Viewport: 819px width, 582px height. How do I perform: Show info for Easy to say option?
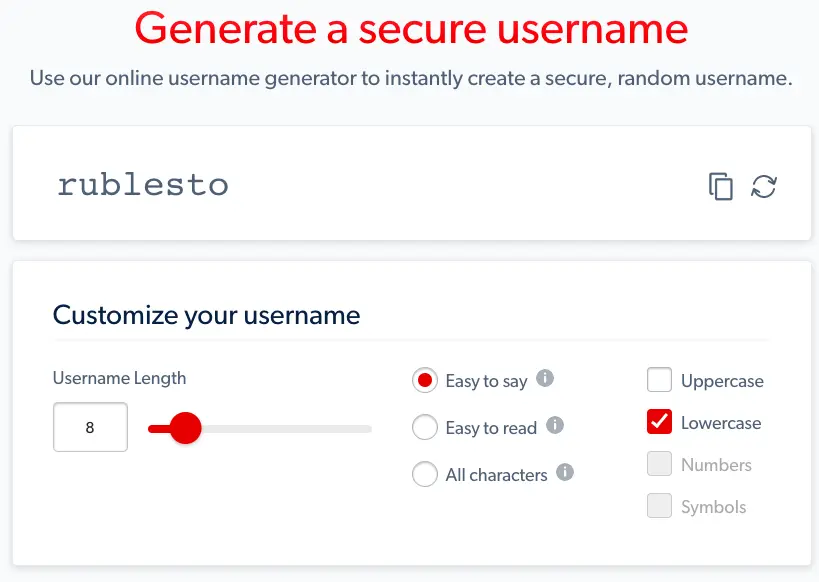tap(545, 379)
